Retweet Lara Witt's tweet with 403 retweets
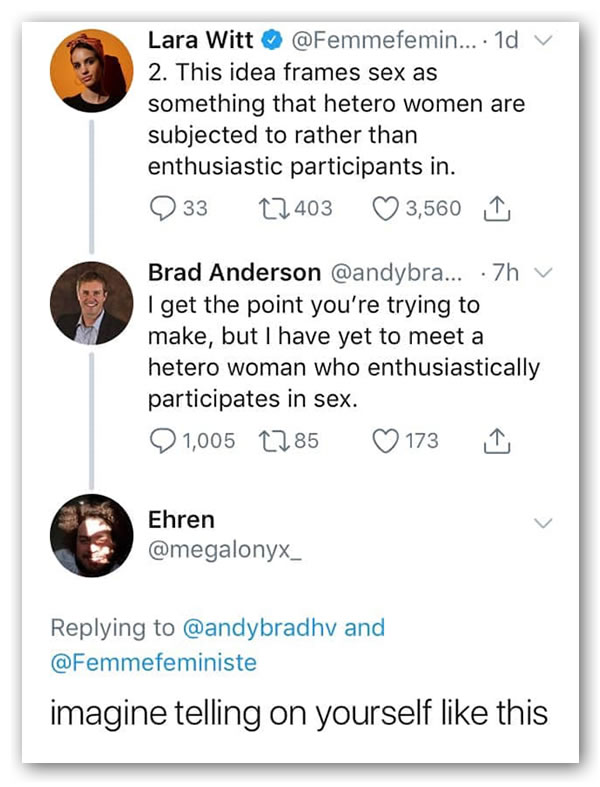The image size is (600, 787). (270, 208)
